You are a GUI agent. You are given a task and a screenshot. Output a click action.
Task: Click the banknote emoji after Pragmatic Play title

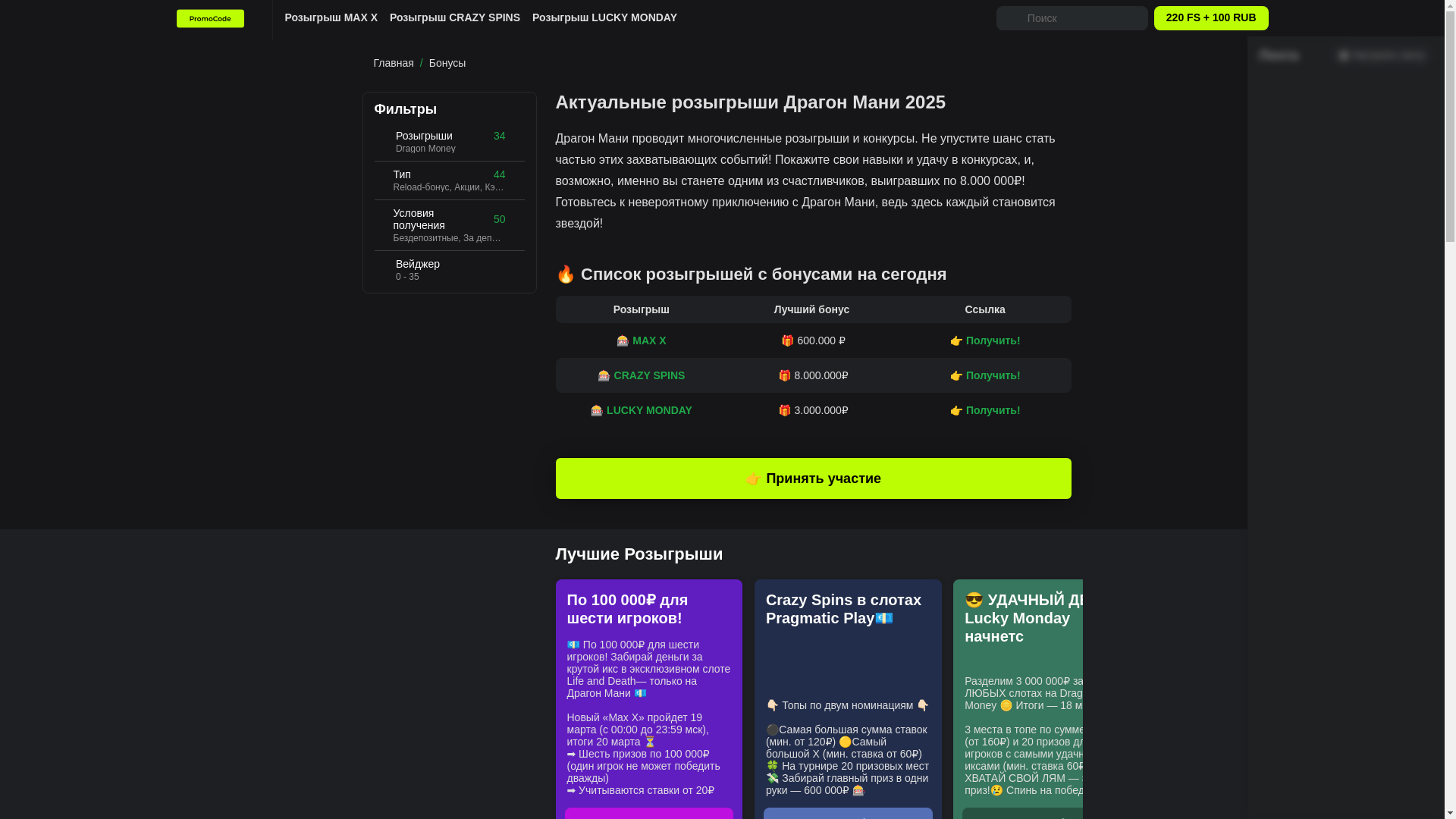click(884, 618)
